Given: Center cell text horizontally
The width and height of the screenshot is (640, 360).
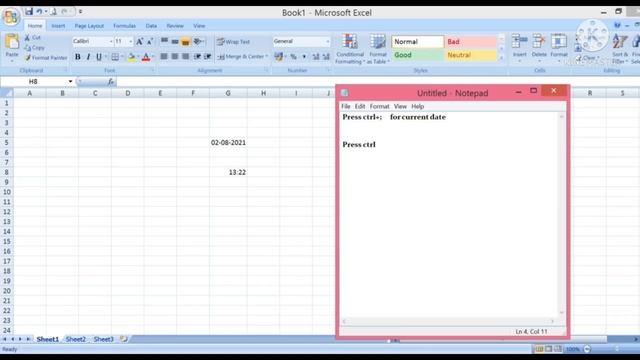Looking at the screenshot, I should coord(175,56).
